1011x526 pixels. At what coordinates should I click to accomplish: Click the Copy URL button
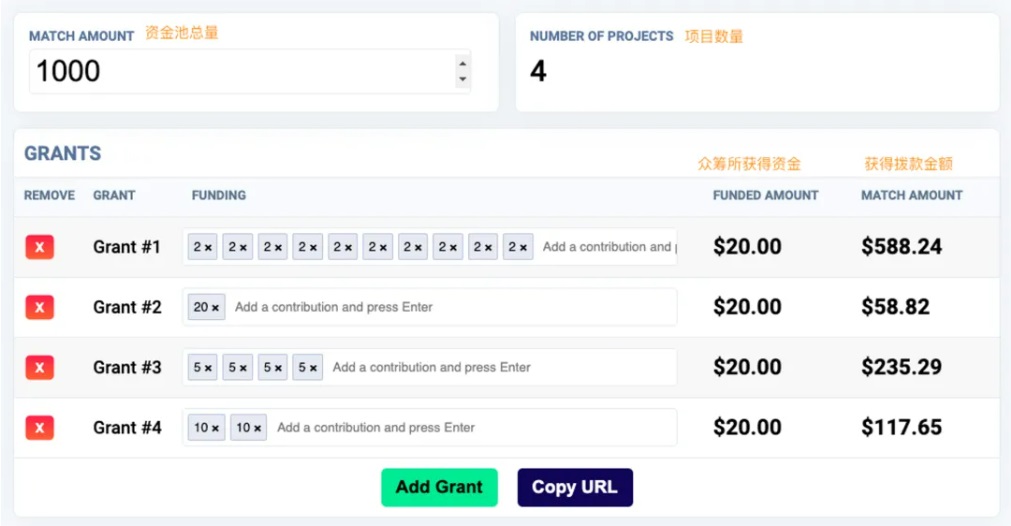click(x=574, y=487)
